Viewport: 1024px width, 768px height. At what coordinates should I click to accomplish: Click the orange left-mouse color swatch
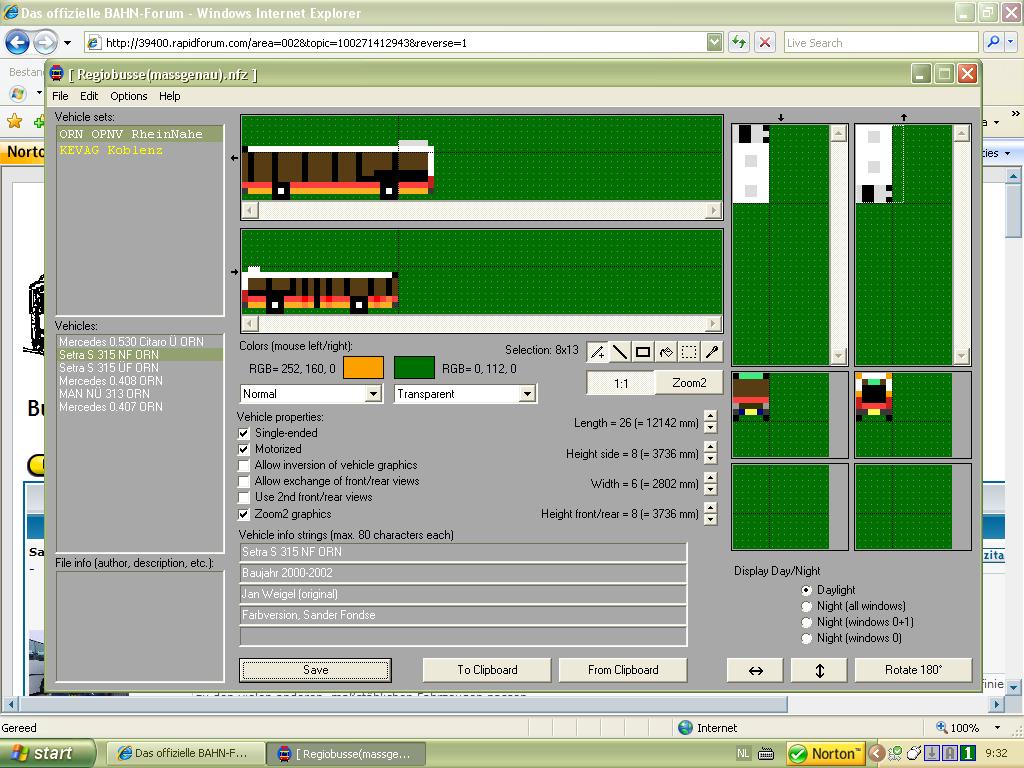pos(363,368)
